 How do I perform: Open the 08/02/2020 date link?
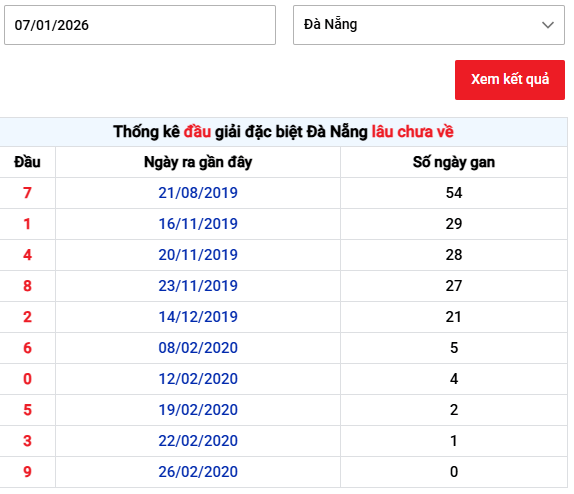point(198,348)
